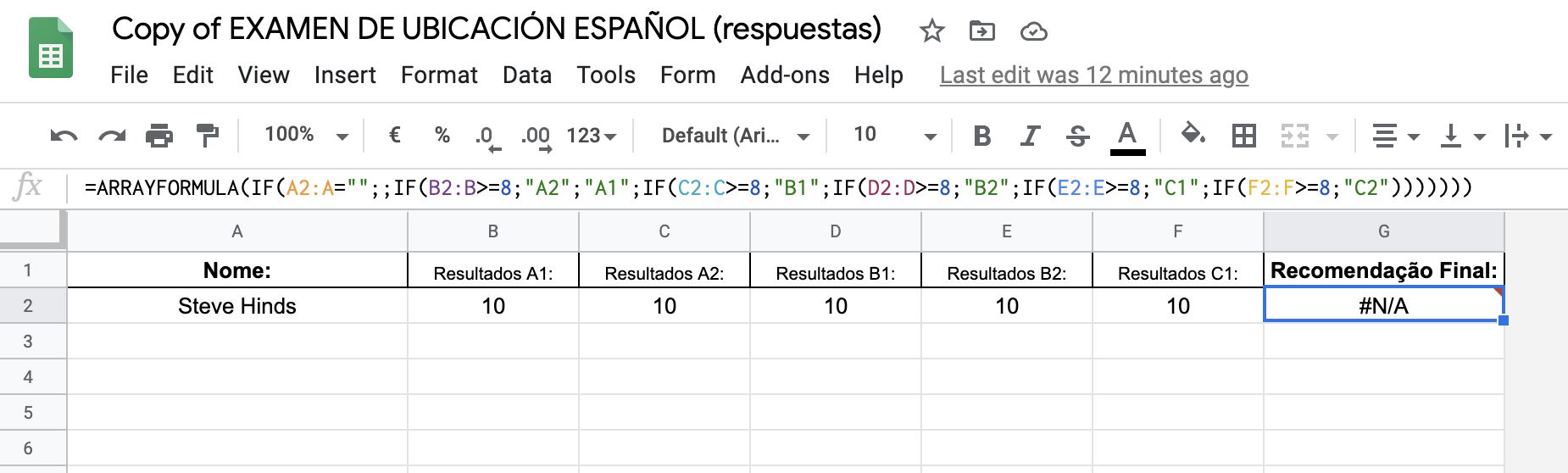
Task: Format selected cell as percent
Action: tap(442, 135)
